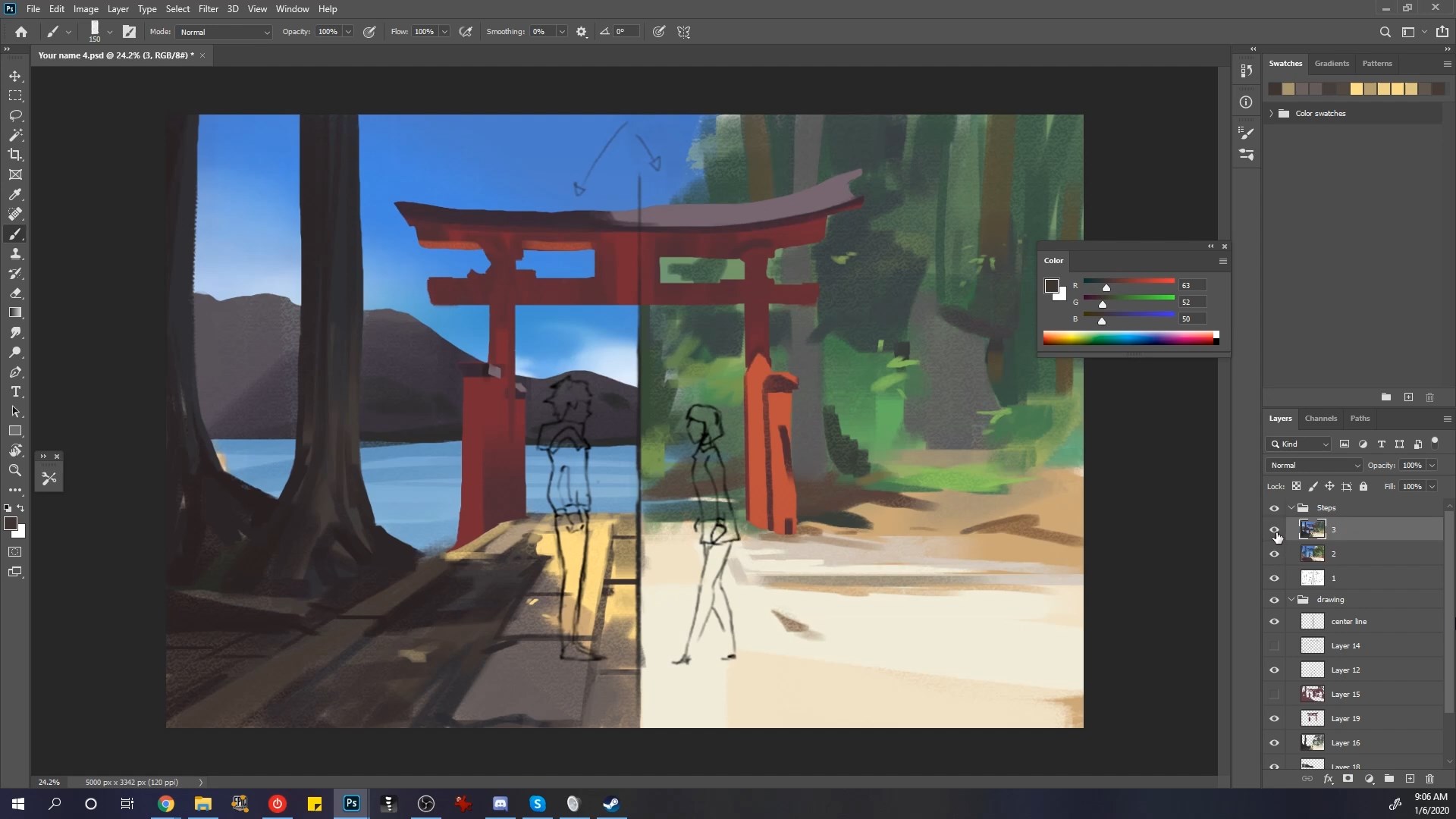Image resolution: width=1456 pixels, height=819 pixels.
Task: Select the Clone Stamp tool
Action: pyautogui.click(x=15, y=253)
